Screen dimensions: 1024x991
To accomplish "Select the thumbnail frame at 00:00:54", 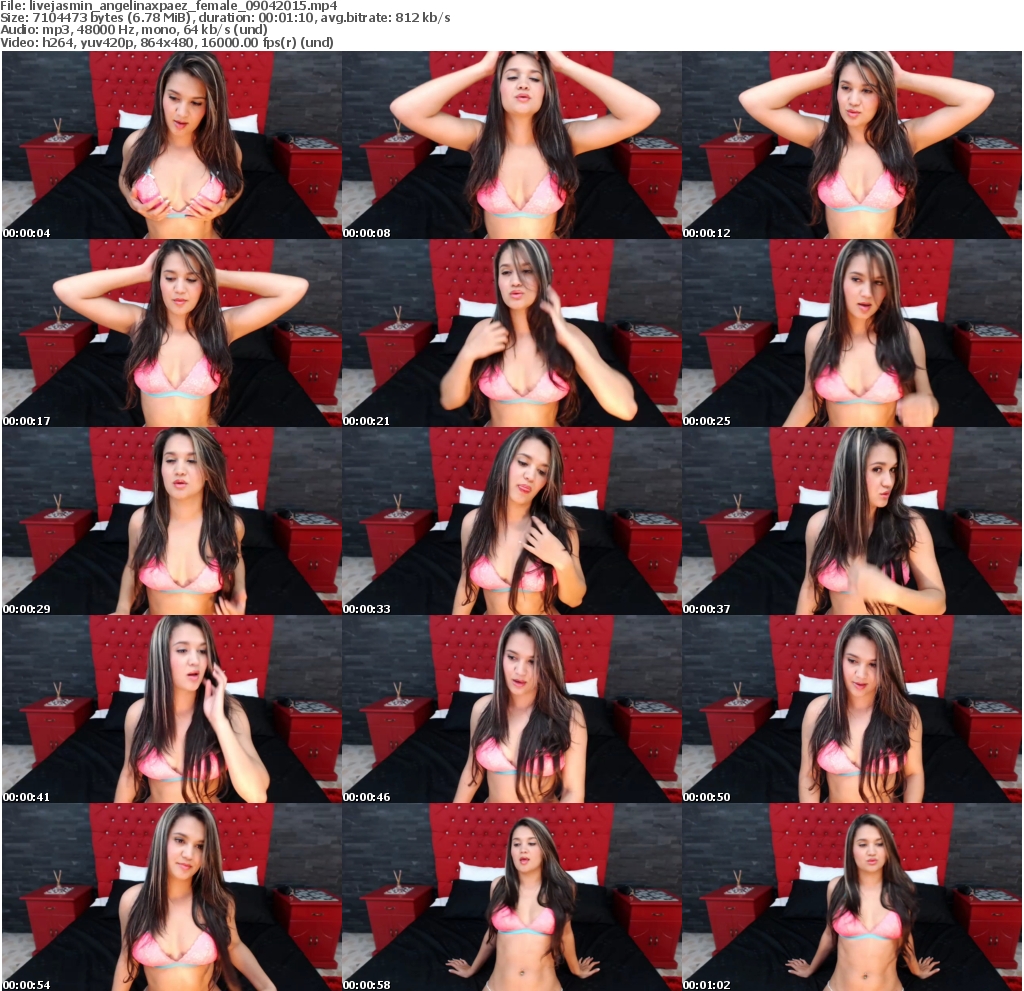I will (x=172, y=897).
